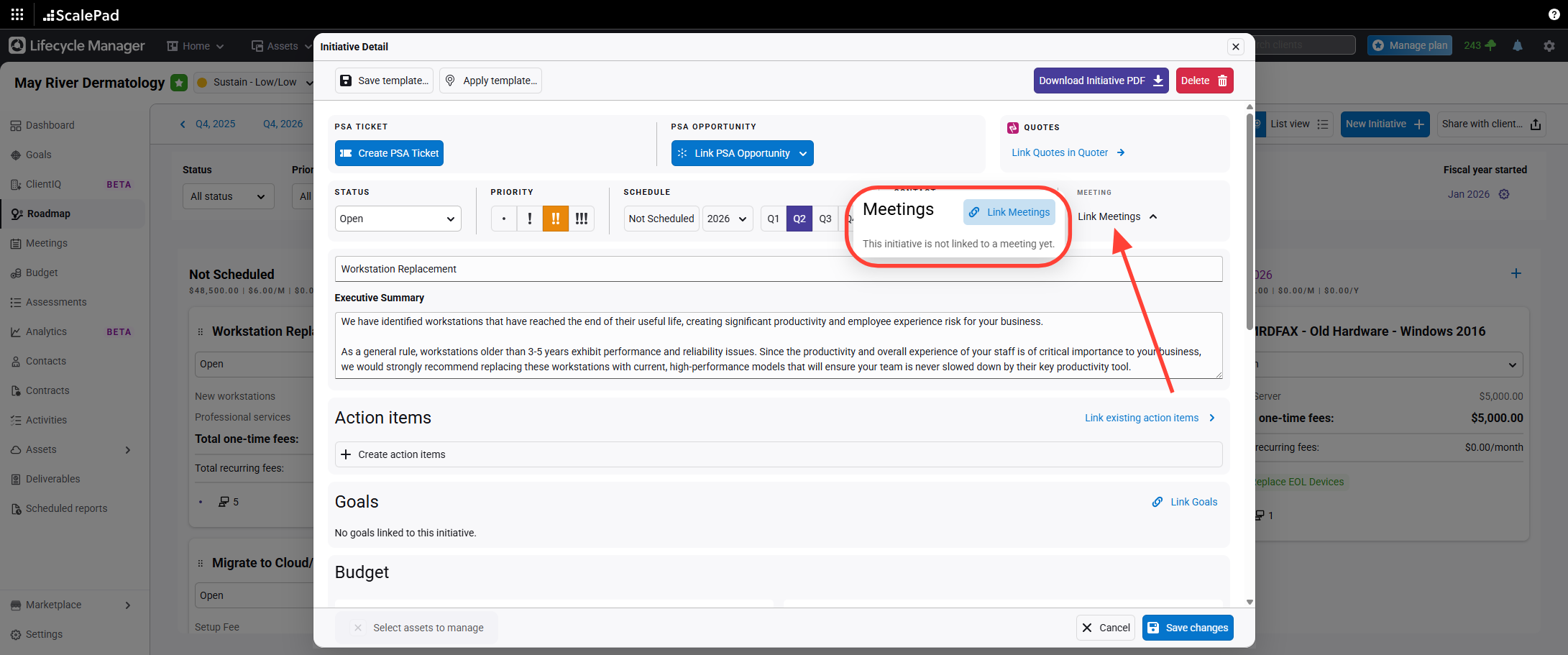Screen dimensions: 1568x655
Task: Click Link Quotes in Quoter link
Action: 1067,152
